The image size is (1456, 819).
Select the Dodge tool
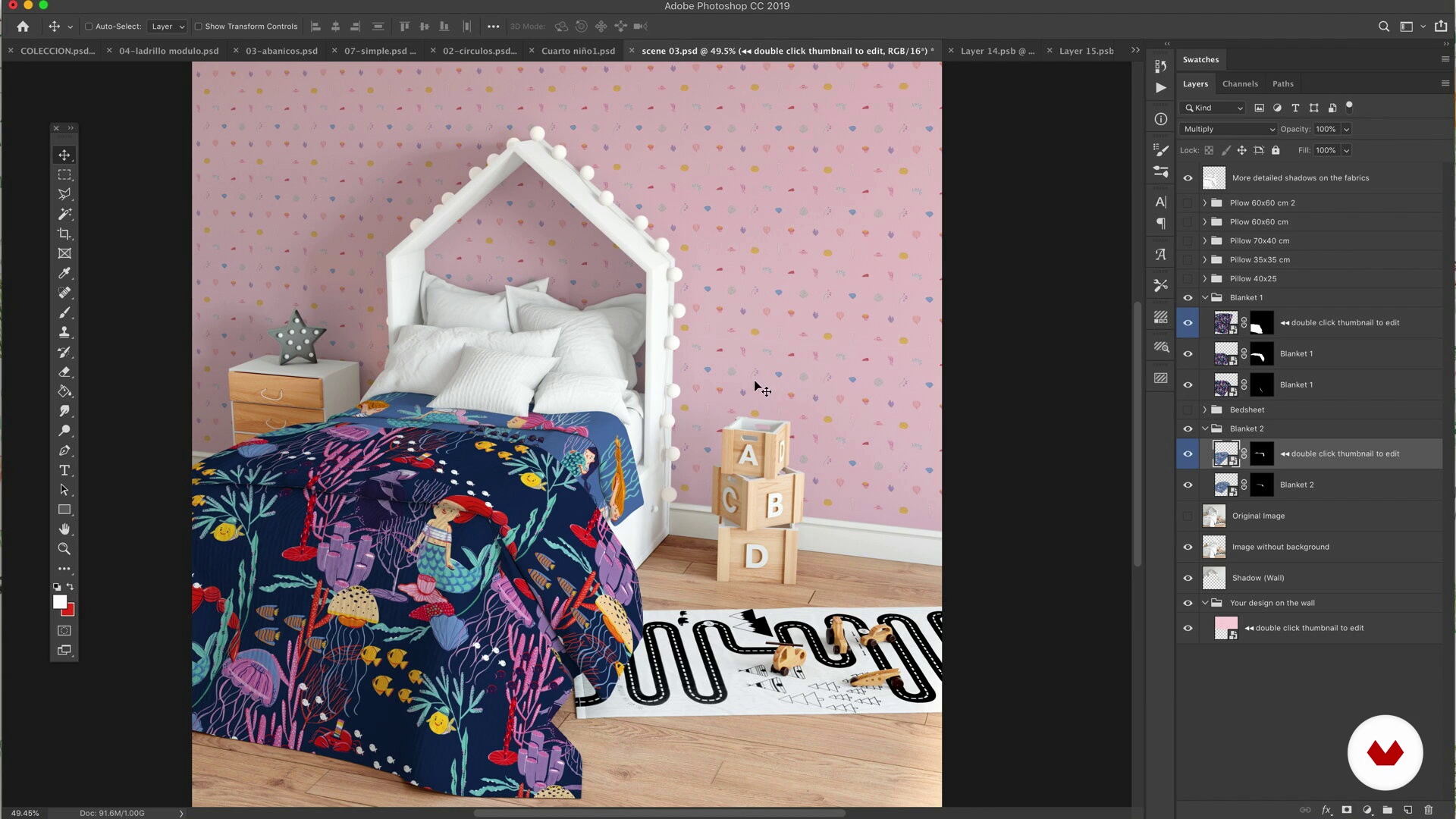point(64,431)
